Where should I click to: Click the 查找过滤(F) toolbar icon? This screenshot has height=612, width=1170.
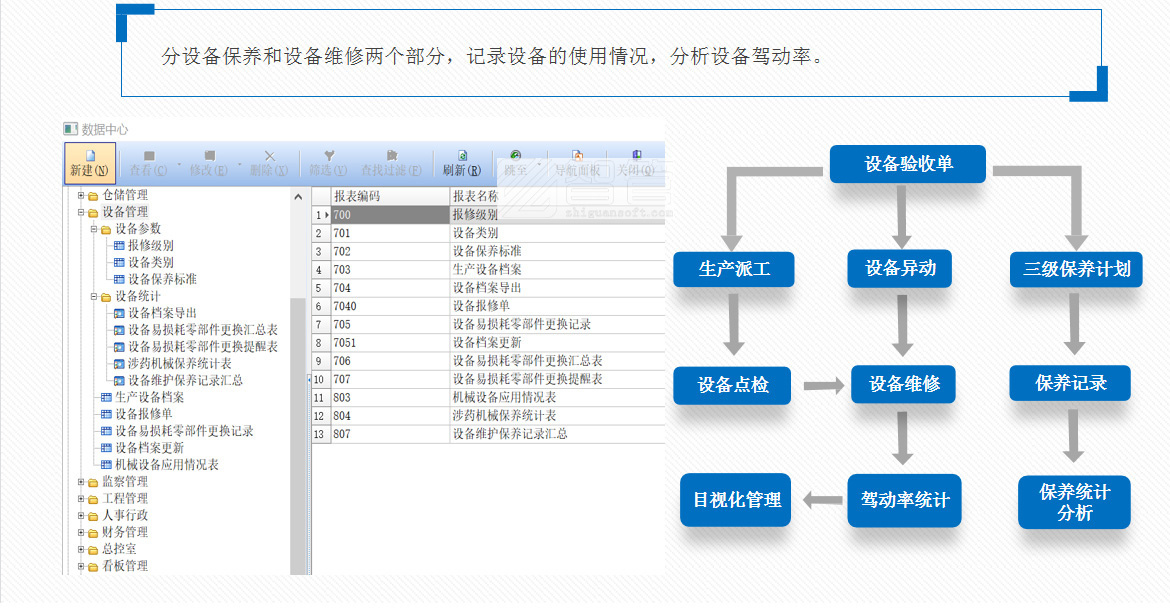coord(391,163)
